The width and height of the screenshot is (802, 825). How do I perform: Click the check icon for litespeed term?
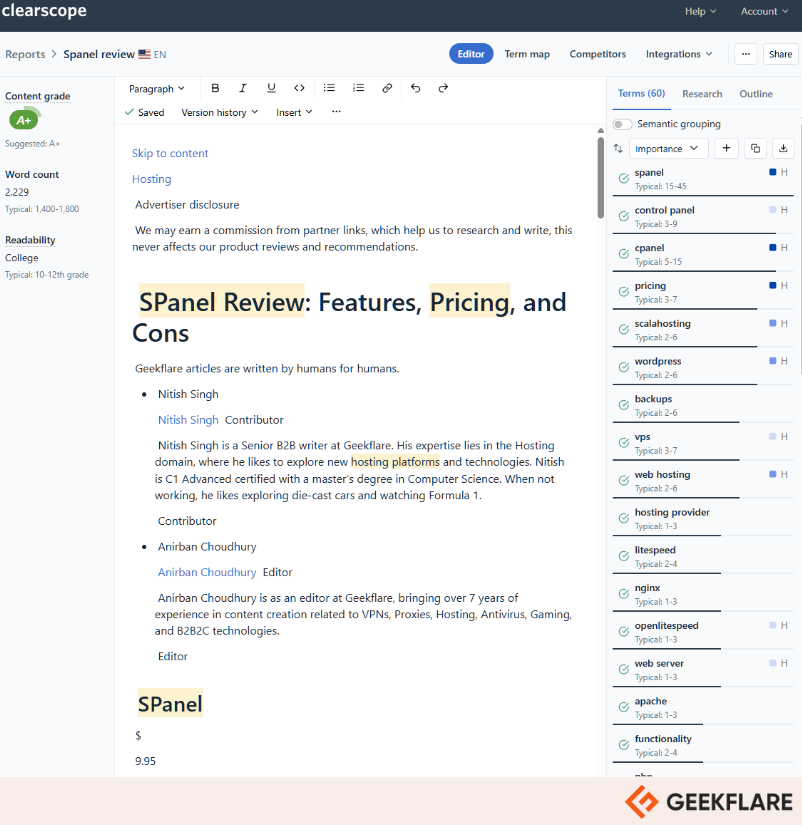624,556
